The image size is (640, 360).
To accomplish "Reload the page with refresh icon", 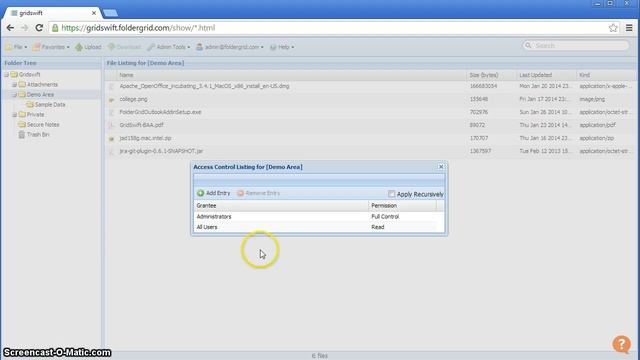I will click(x=39, y=28).
